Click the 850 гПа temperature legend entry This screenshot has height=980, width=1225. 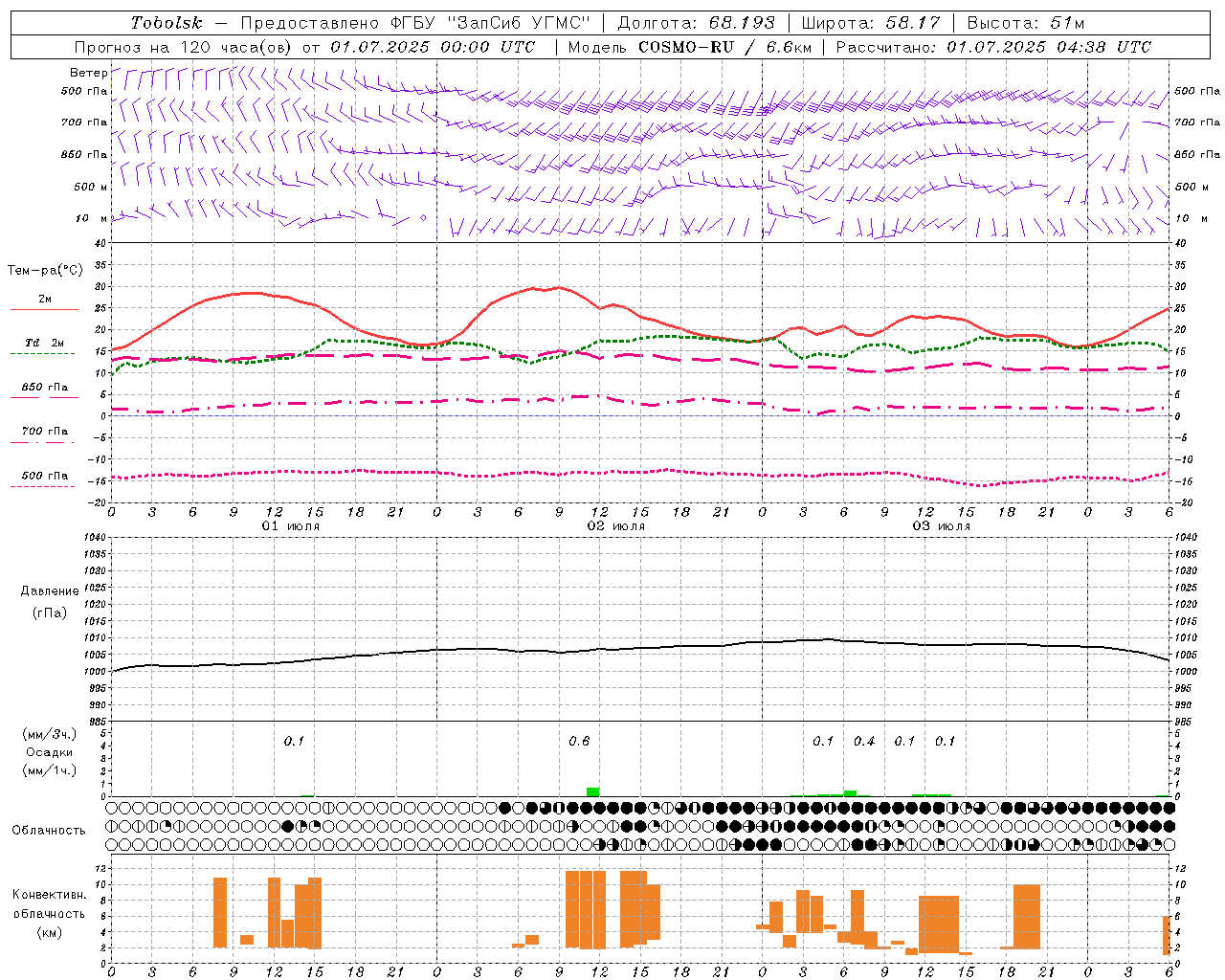(44, 387)
